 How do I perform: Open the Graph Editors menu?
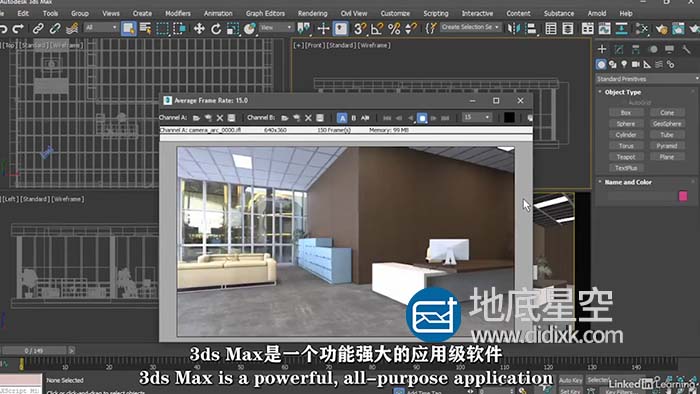(x=265, y=13)
